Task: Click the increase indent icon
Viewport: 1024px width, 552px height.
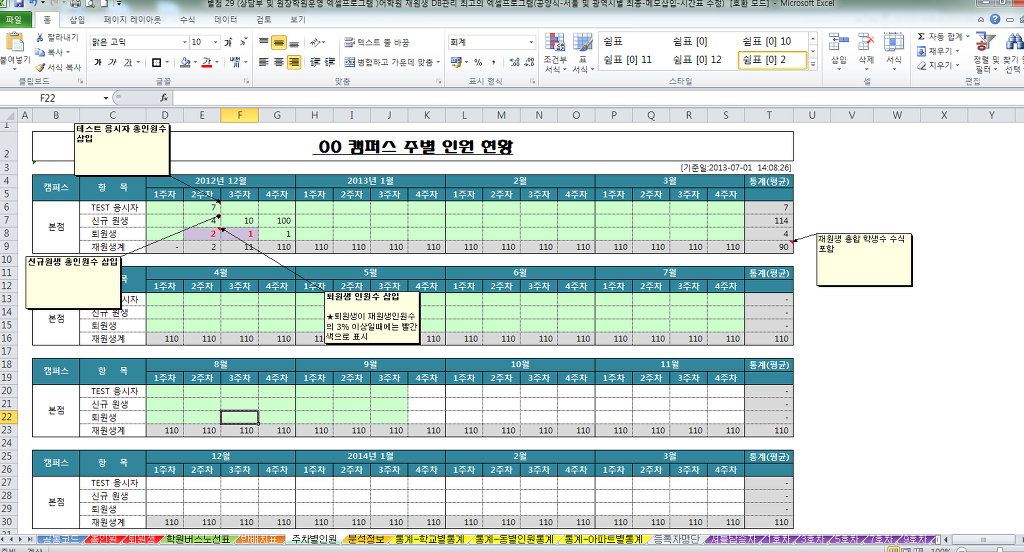Action: coord(330,62)
